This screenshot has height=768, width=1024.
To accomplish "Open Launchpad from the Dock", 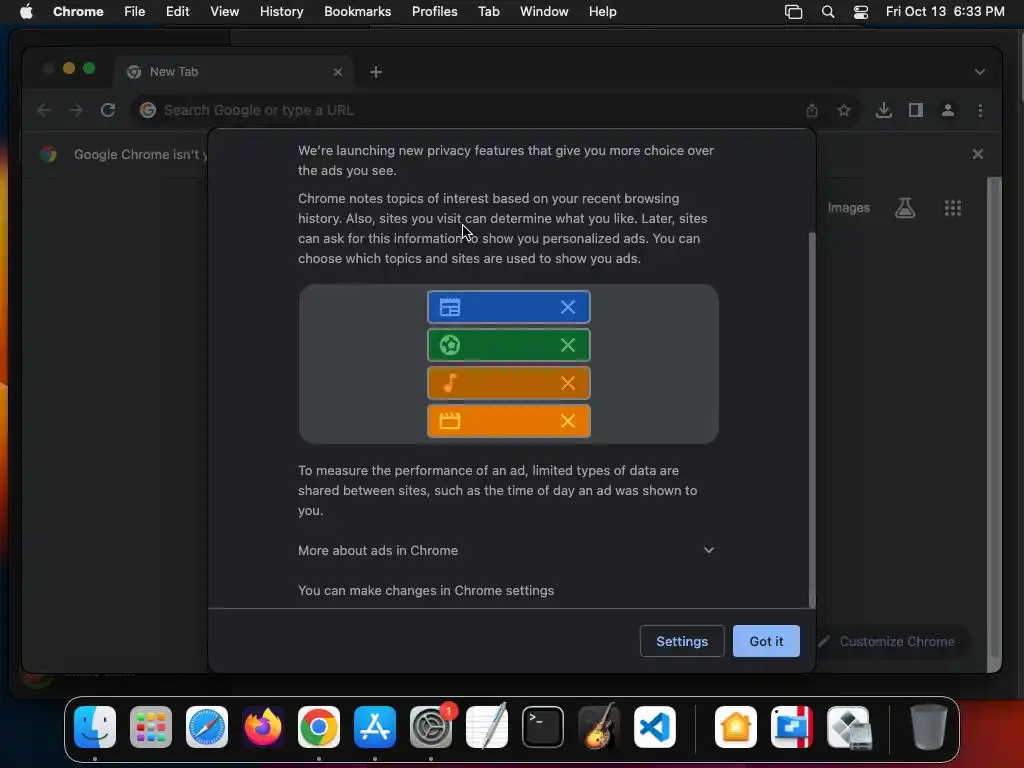I will 151,727.
